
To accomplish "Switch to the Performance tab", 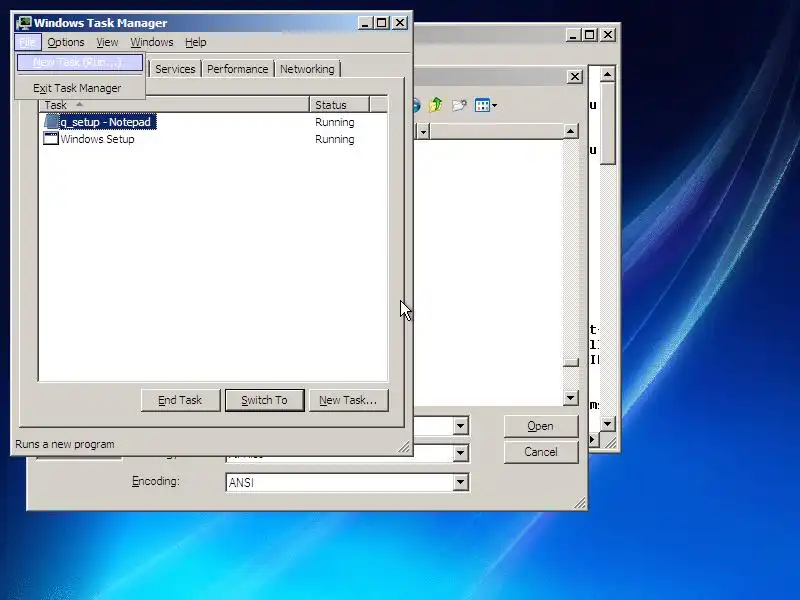I will (237, 69).
